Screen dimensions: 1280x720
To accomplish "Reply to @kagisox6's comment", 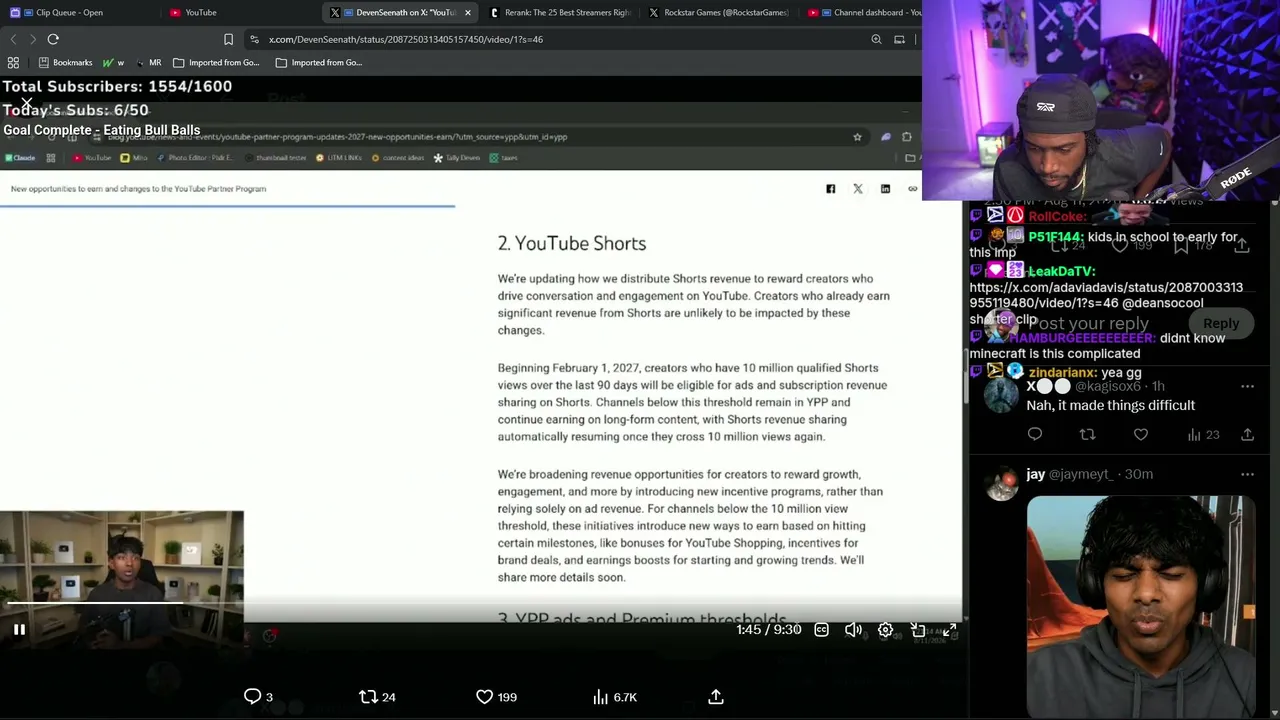I will click(x=1035, y=434).
